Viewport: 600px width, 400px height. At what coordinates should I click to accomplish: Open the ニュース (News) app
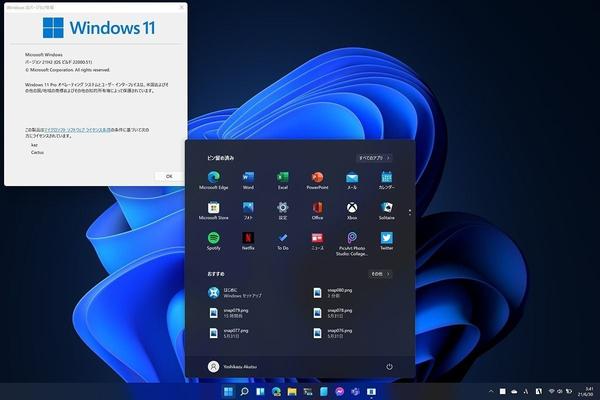click(x=317, y=241)
